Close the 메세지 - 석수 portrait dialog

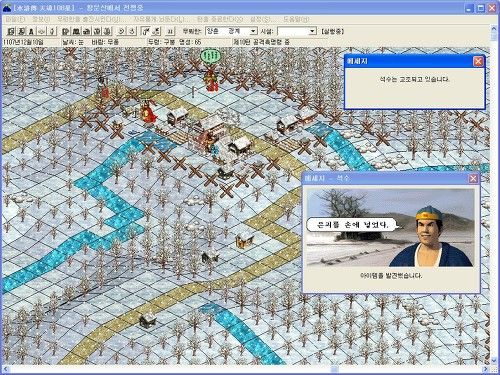[473, 179]
